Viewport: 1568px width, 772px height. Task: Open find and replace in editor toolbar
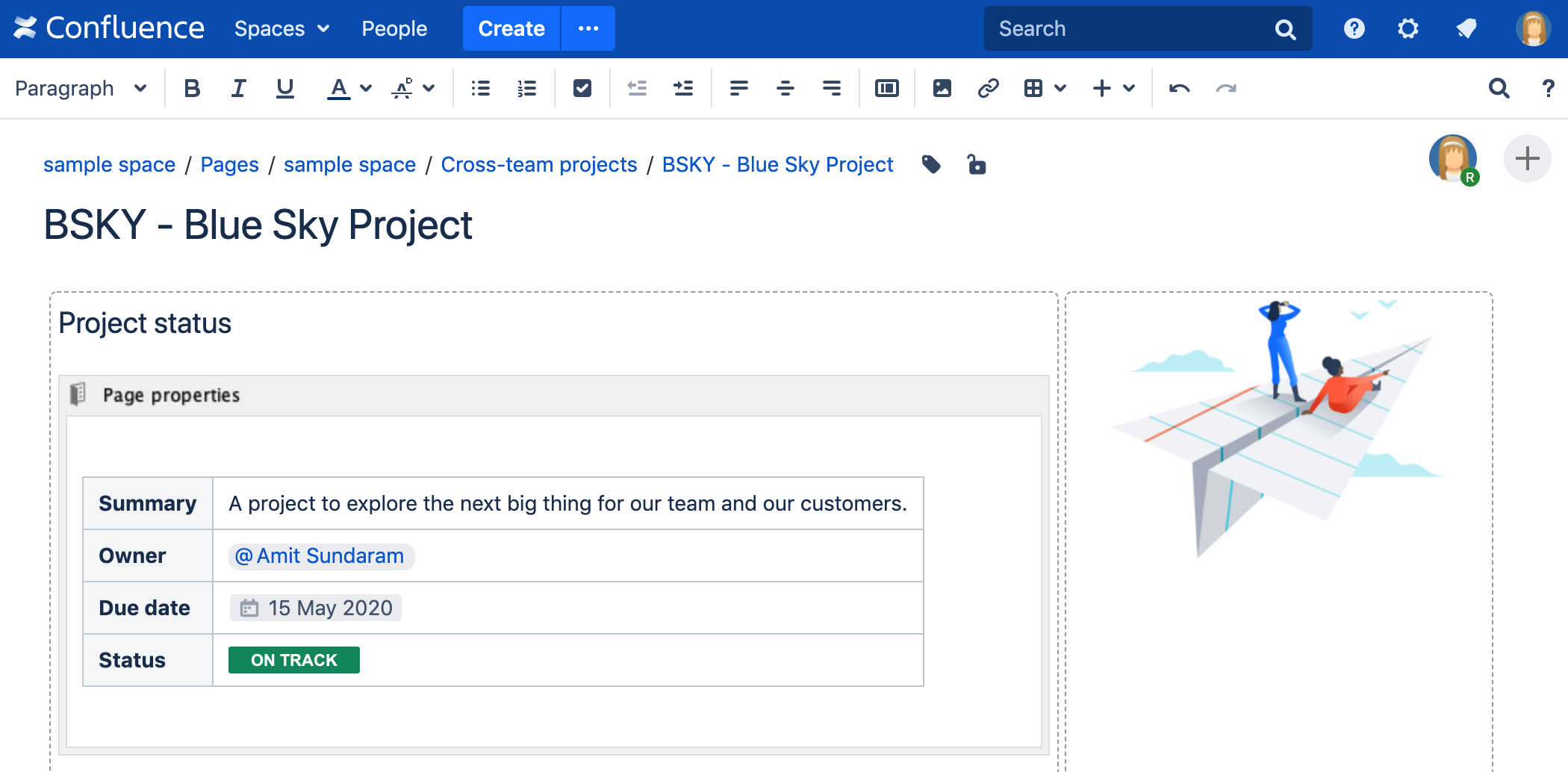click(1499, 88)
